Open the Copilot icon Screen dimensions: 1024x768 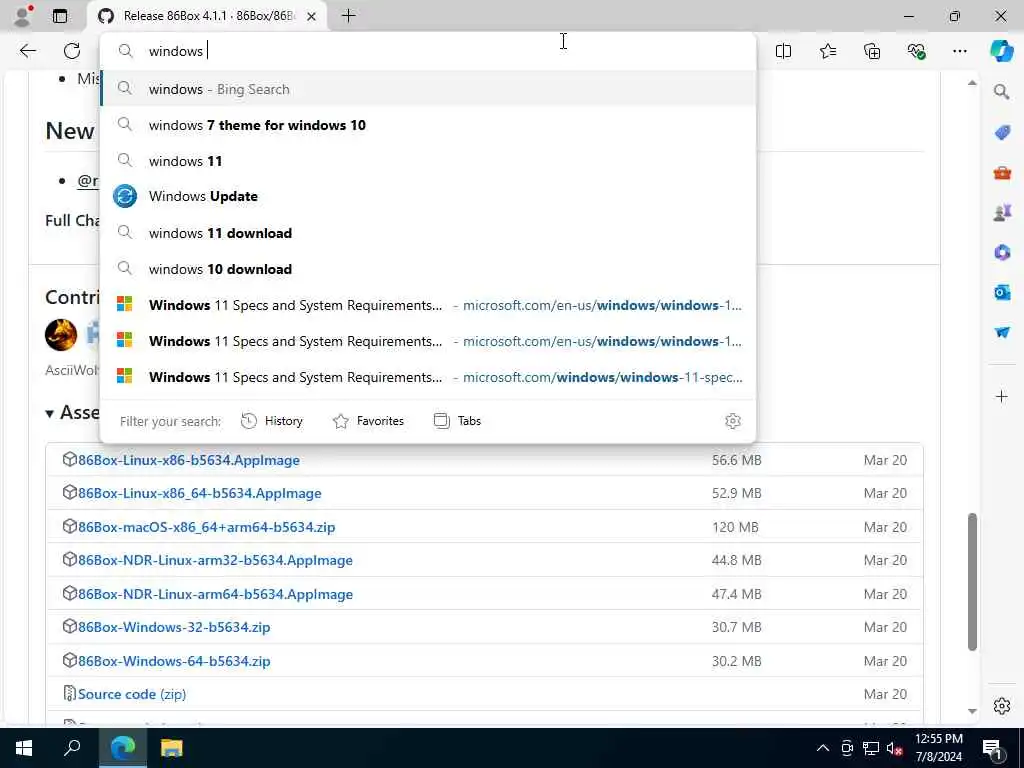point(1002,51)
